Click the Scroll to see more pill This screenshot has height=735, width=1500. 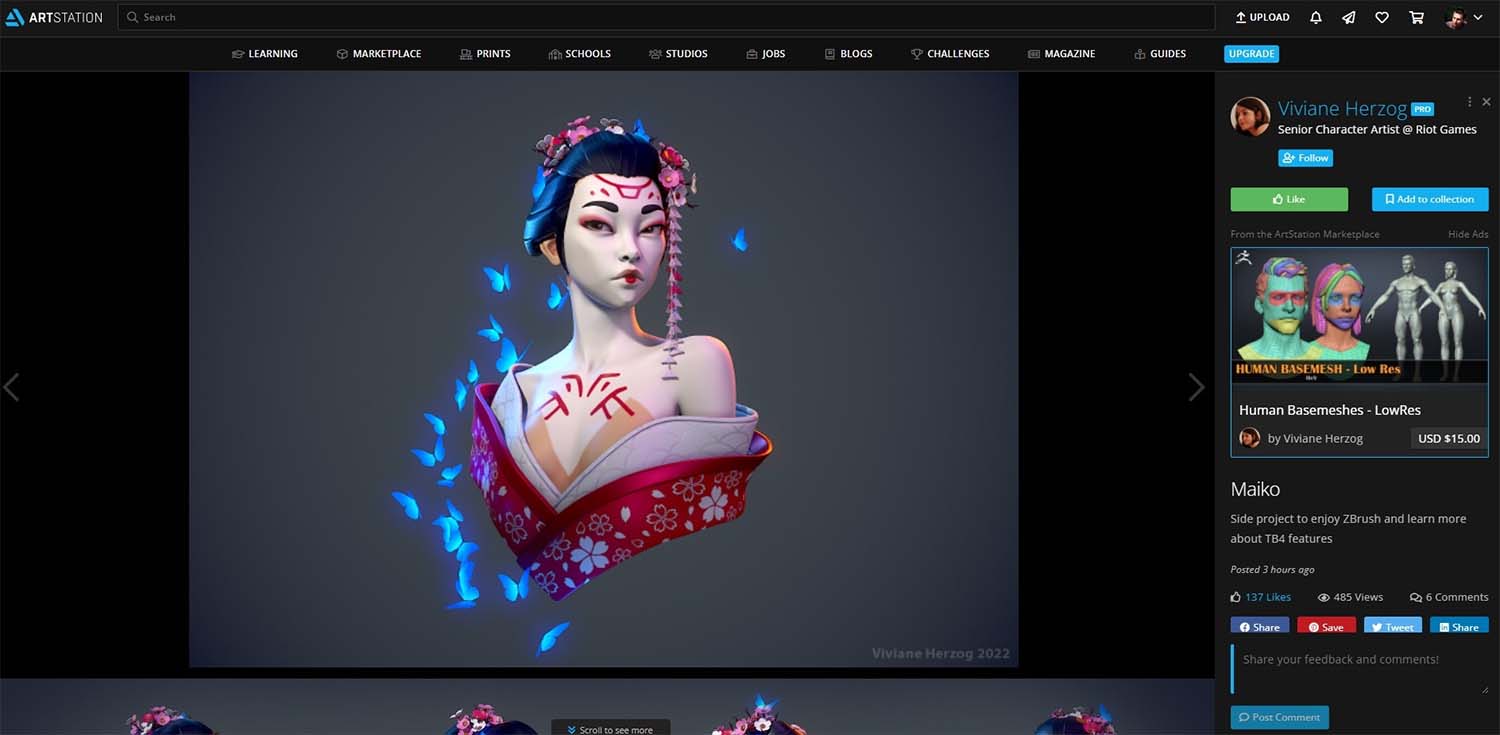(610, 728)
